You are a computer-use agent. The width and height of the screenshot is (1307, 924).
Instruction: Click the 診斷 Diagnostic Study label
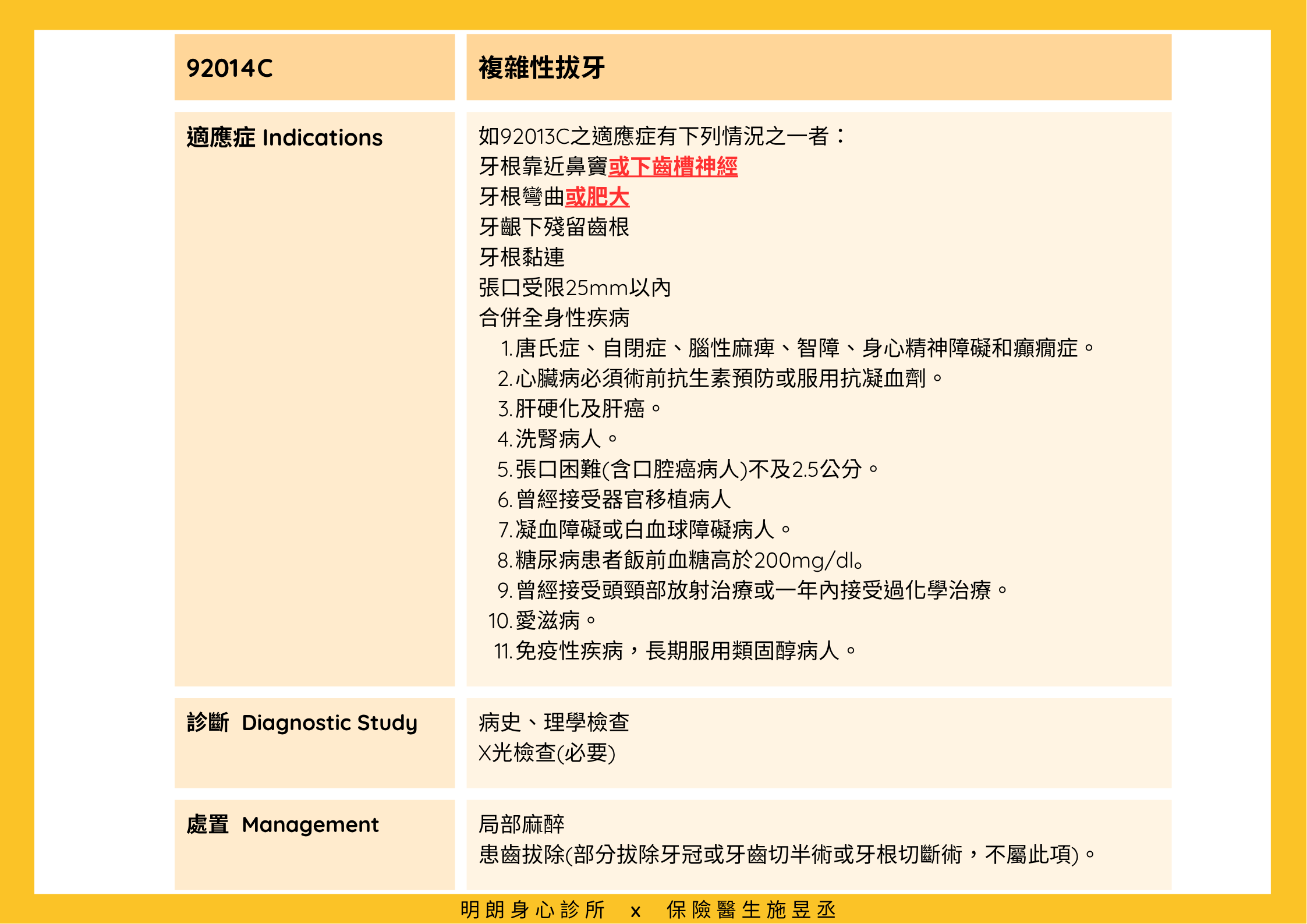point(302,723)
